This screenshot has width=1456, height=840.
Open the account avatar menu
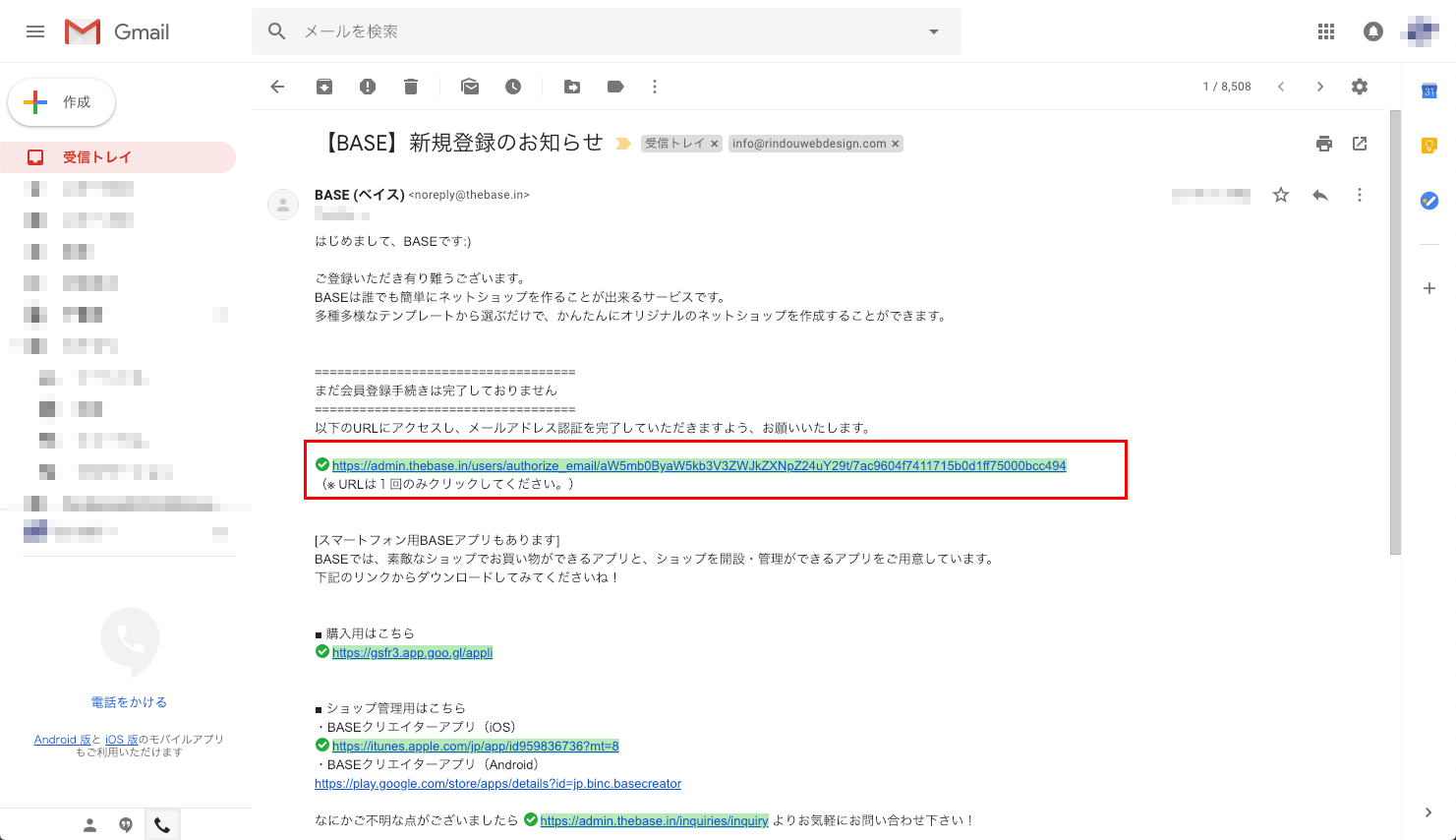point(1421,31)
